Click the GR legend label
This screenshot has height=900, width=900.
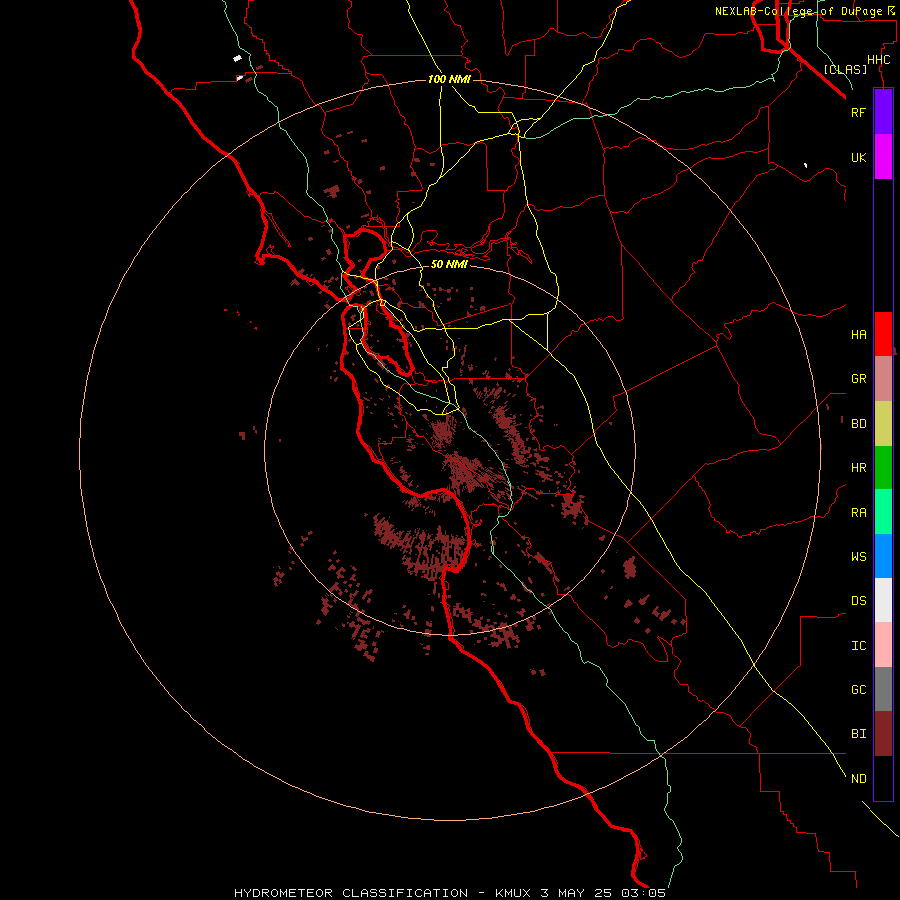point(858,379)
